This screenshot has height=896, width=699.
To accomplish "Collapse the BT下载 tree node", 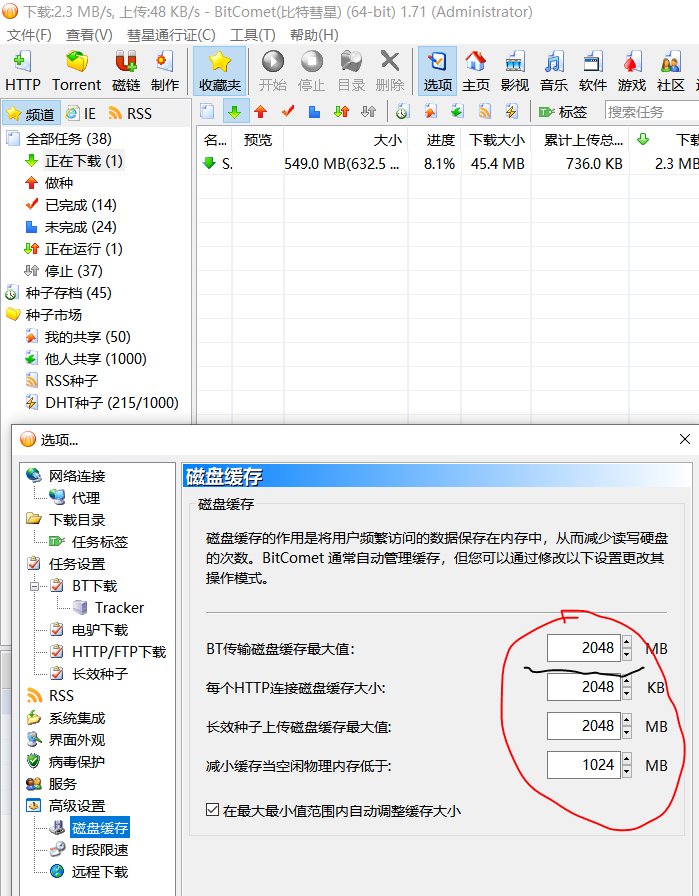I will (x=35, y=586).
